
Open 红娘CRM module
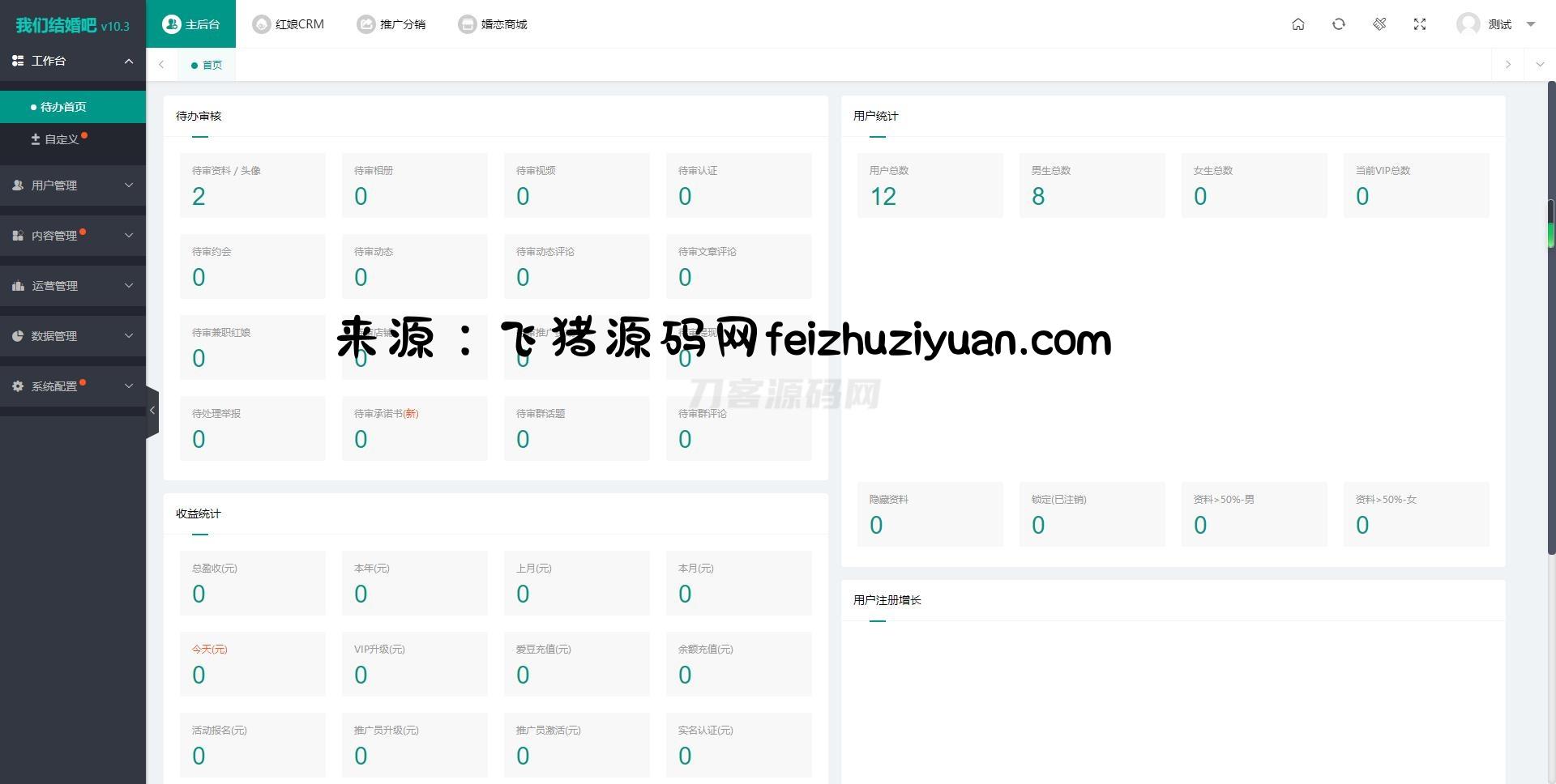(289, 24)
